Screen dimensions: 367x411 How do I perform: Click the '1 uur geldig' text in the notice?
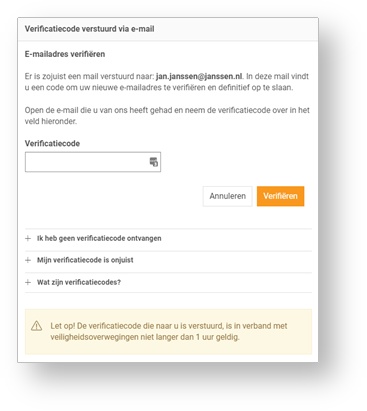tap(217, 337)
